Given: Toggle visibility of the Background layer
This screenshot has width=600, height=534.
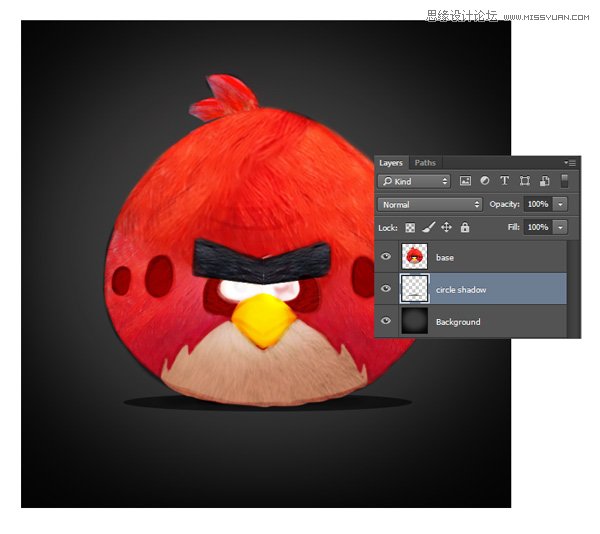Looking at the screenshot, I should (387, 321).
